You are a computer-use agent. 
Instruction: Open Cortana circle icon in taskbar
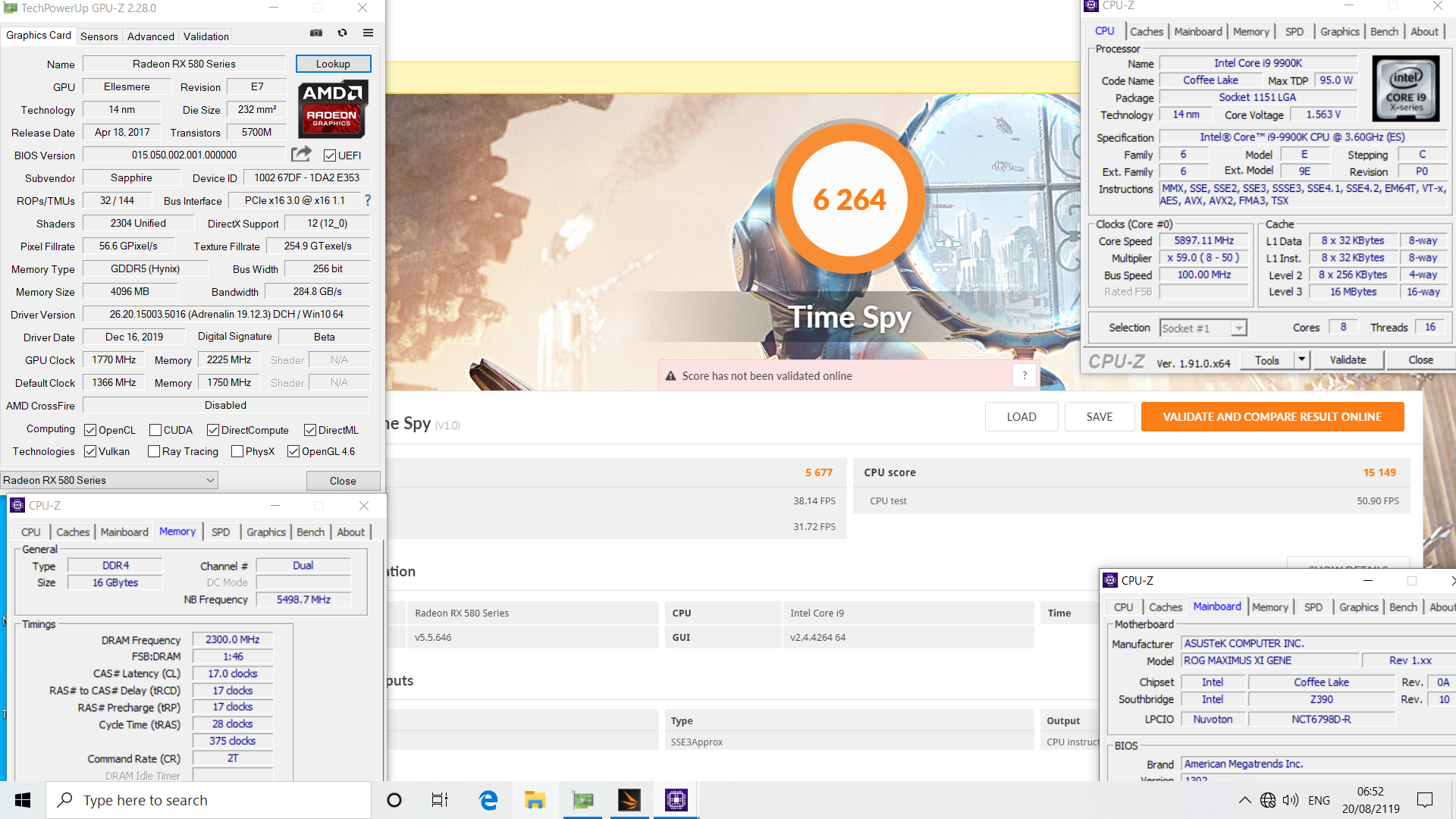click(x=394, y=800)
